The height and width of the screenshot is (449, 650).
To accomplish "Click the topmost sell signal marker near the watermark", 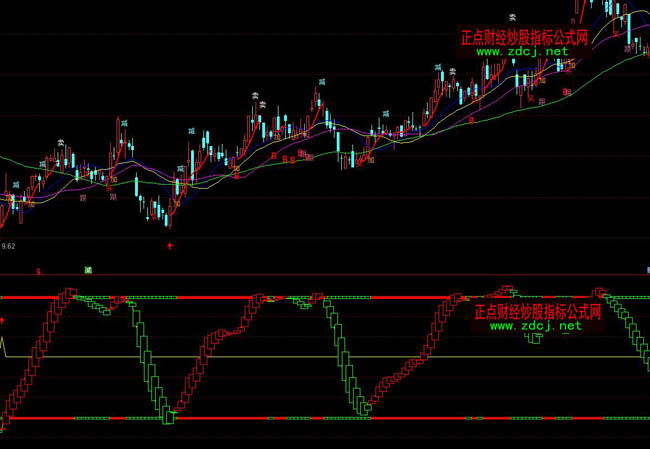I will (x=512, y=17).
